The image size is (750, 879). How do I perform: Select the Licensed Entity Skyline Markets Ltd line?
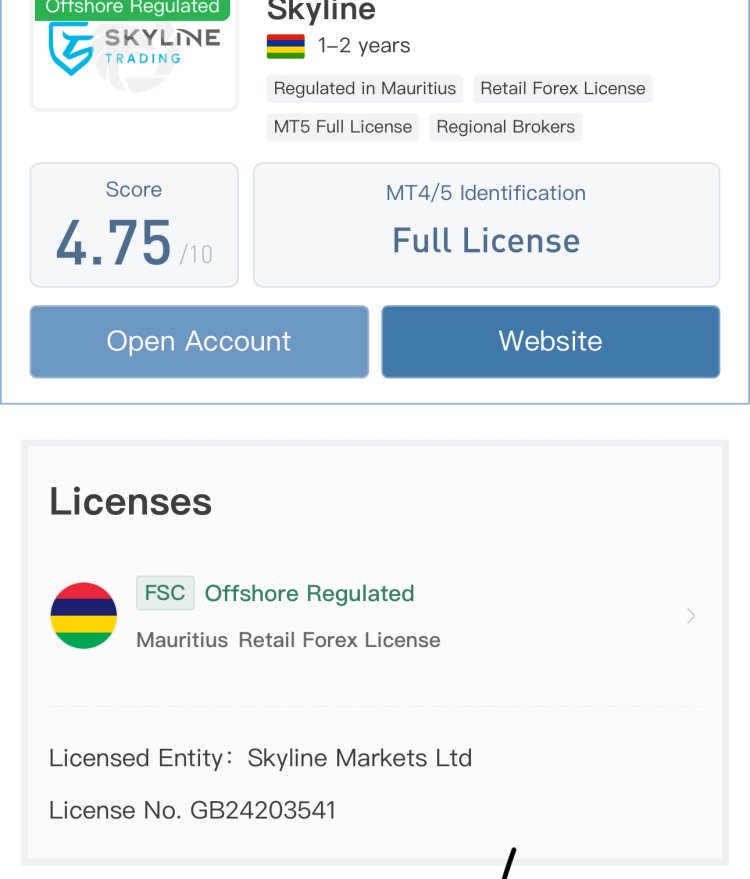point(260,758)
